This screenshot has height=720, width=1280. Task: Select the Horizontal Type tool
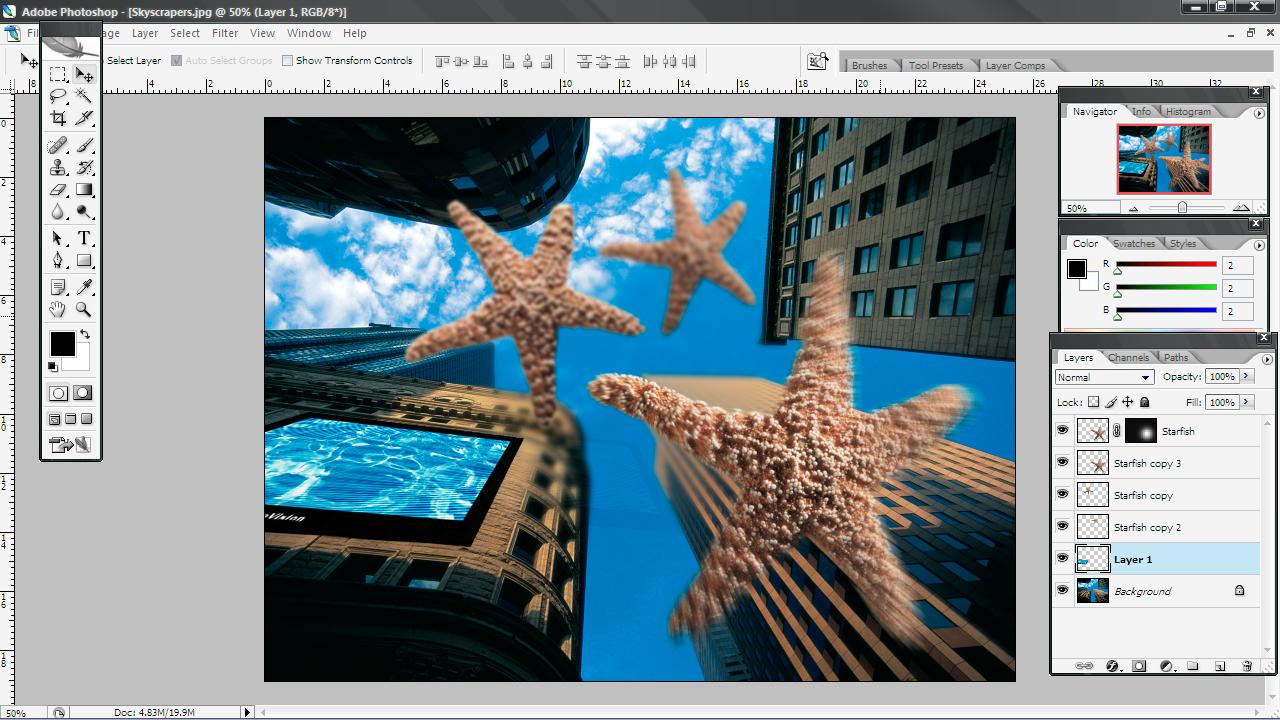pos(84,238)
